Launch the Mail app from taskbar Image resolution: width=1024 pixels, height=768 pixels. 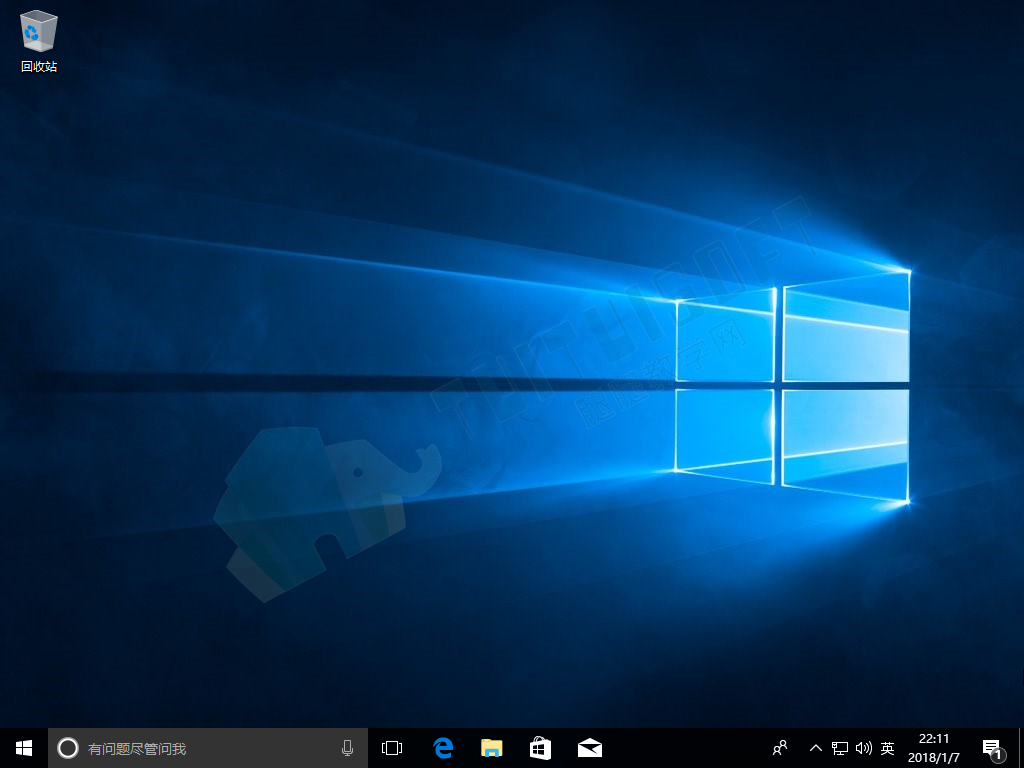point(590,748)
